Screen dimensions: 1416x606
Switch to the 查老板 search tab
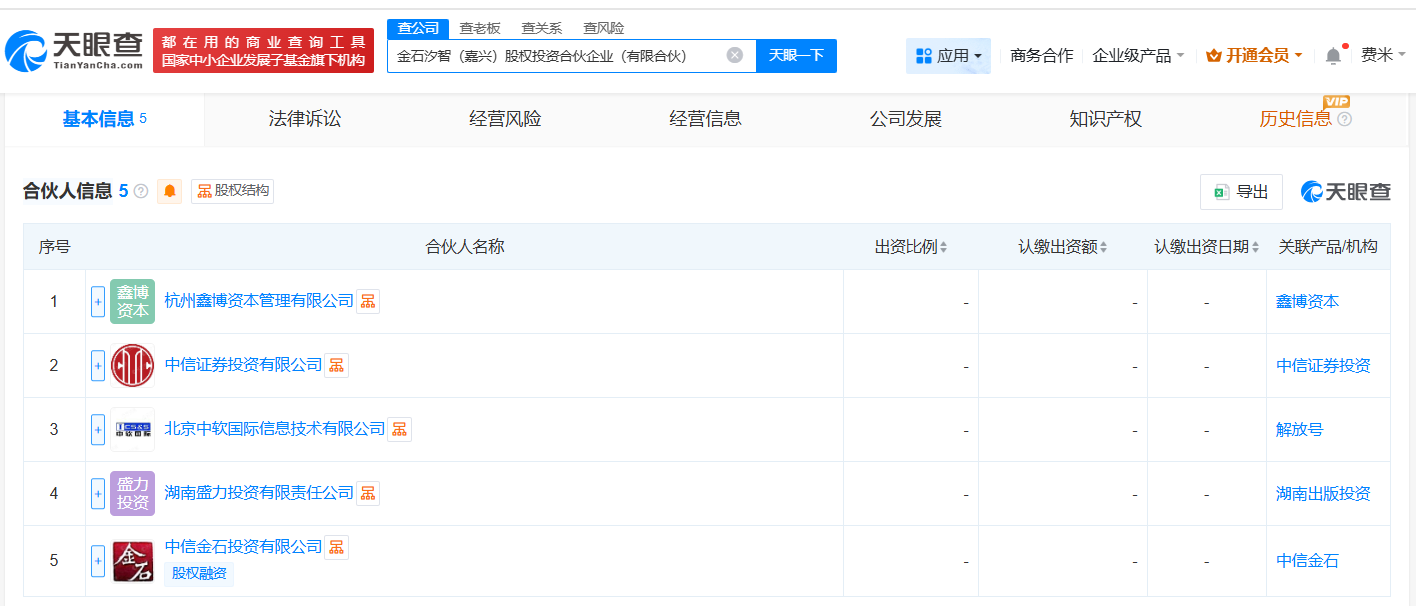click(x=480, y=27)
